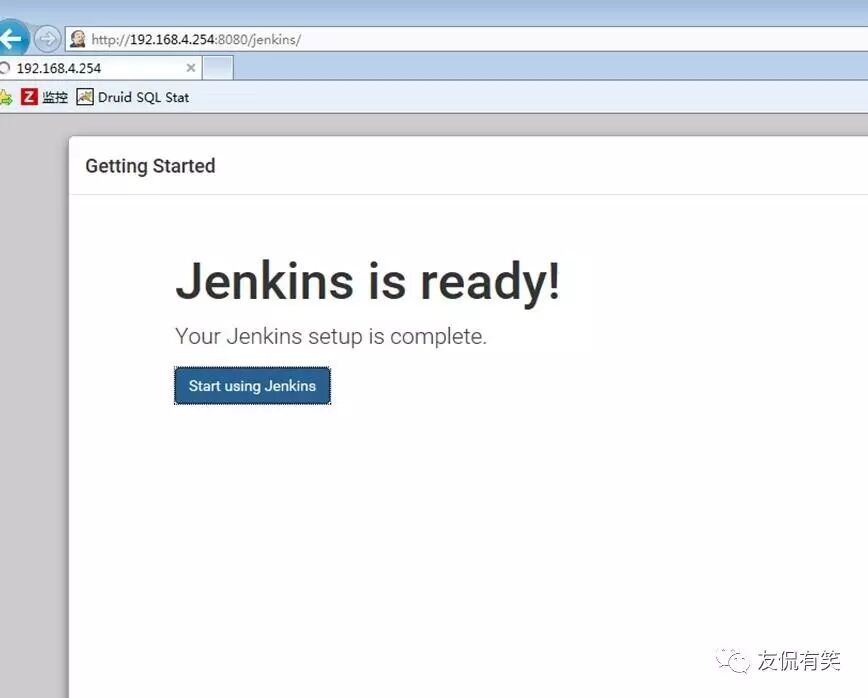This screenshot has width=868, height=698.
Task: Click the Jenkins favicon in address bar
Action: point(78,39)
